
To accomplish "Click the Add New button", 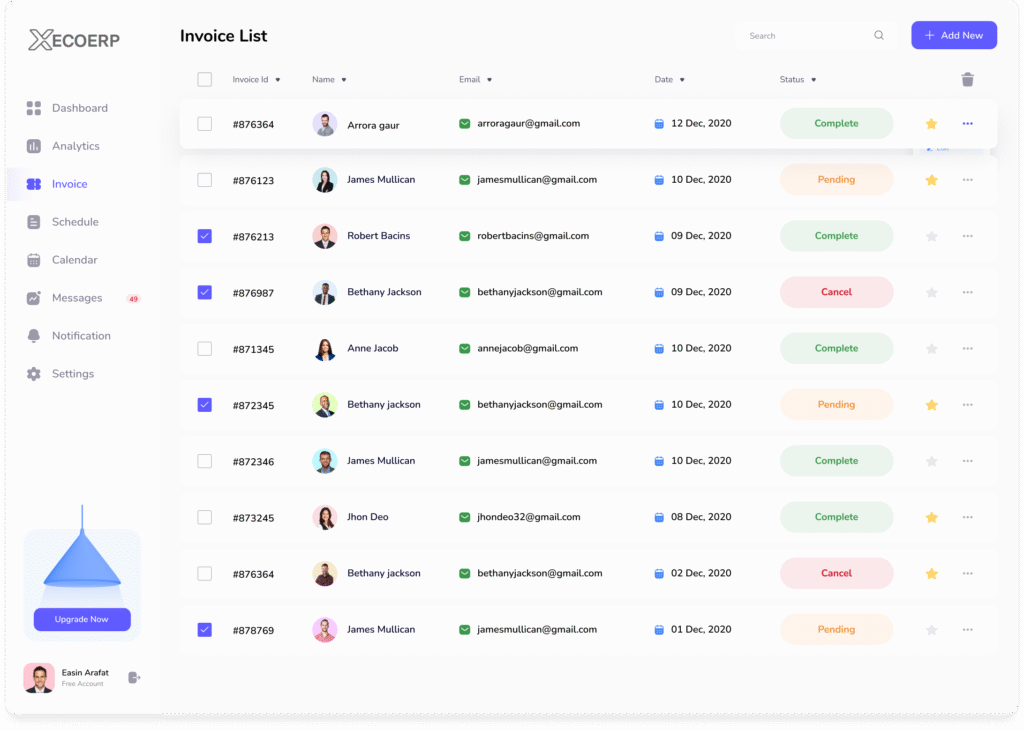I will (953, 36).
